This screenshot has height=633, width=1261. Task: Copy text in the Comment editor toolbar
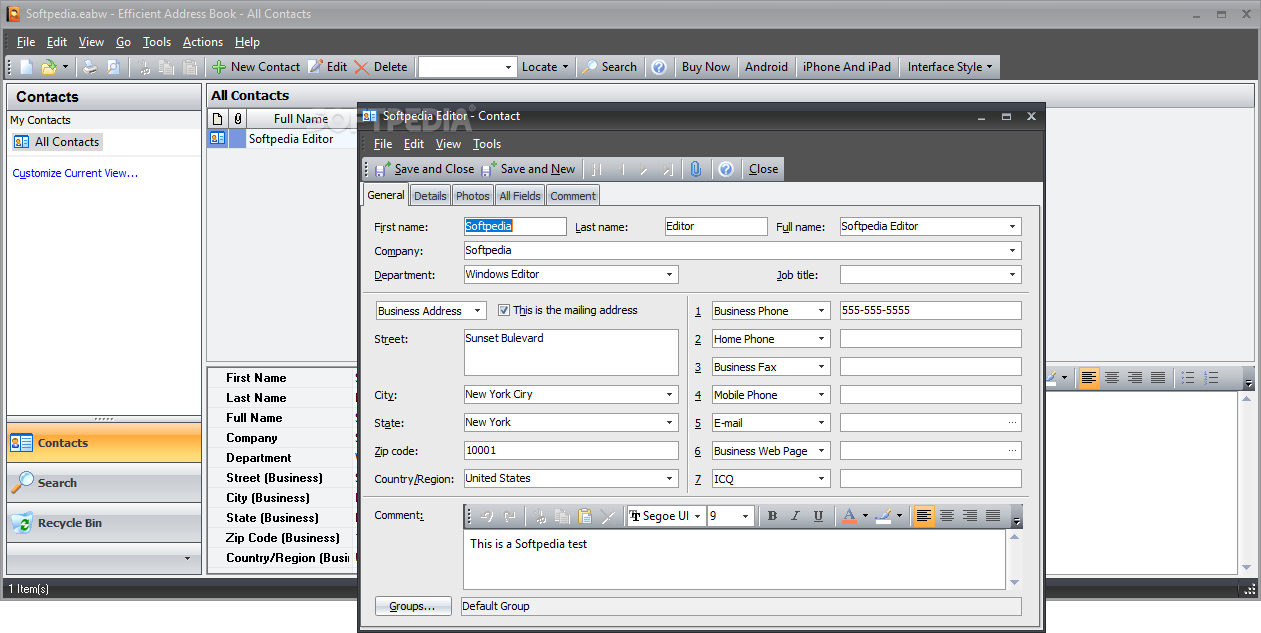click(562, 516)
